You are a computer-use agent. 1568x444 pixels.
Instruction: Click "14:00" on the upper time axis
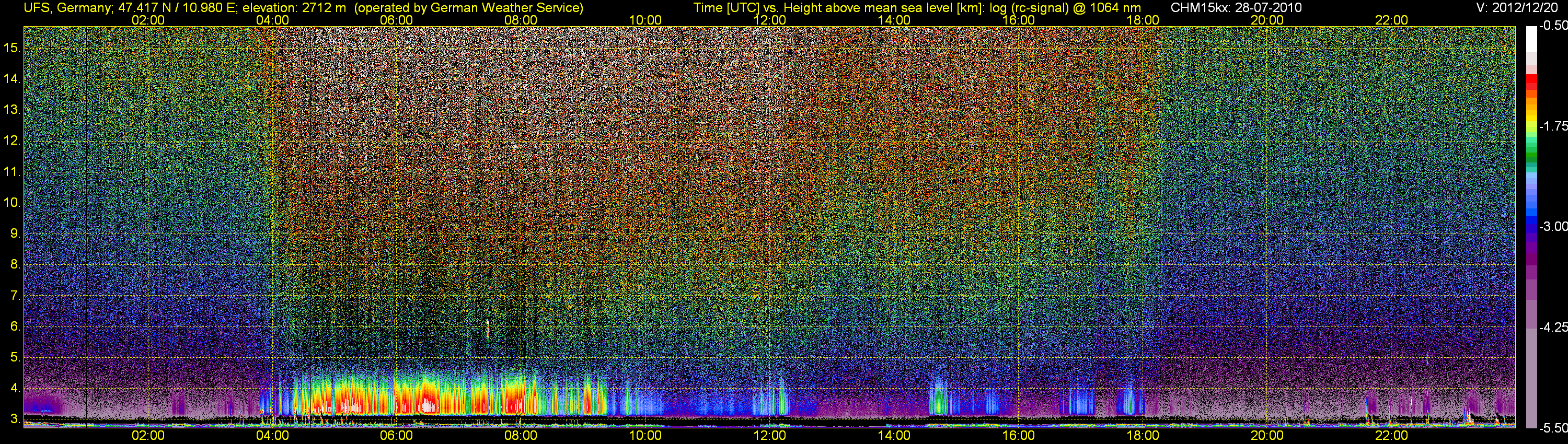894,20
